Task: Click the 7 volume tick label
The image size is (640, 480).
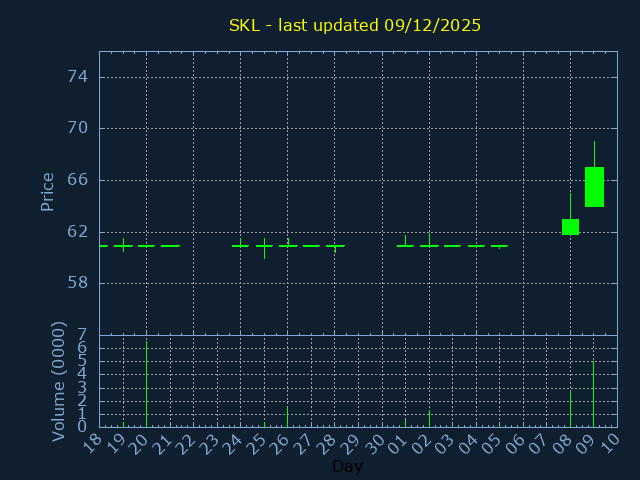Action: 82,335
